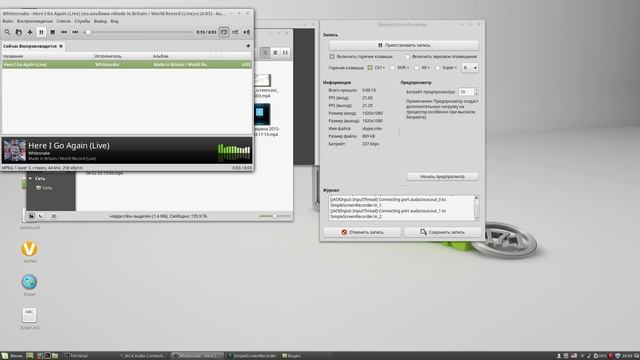Image resolution: width=640 pixels, height=360 pixels.
Task: Switch file manager to compact view
Action: tap(285, 53)
